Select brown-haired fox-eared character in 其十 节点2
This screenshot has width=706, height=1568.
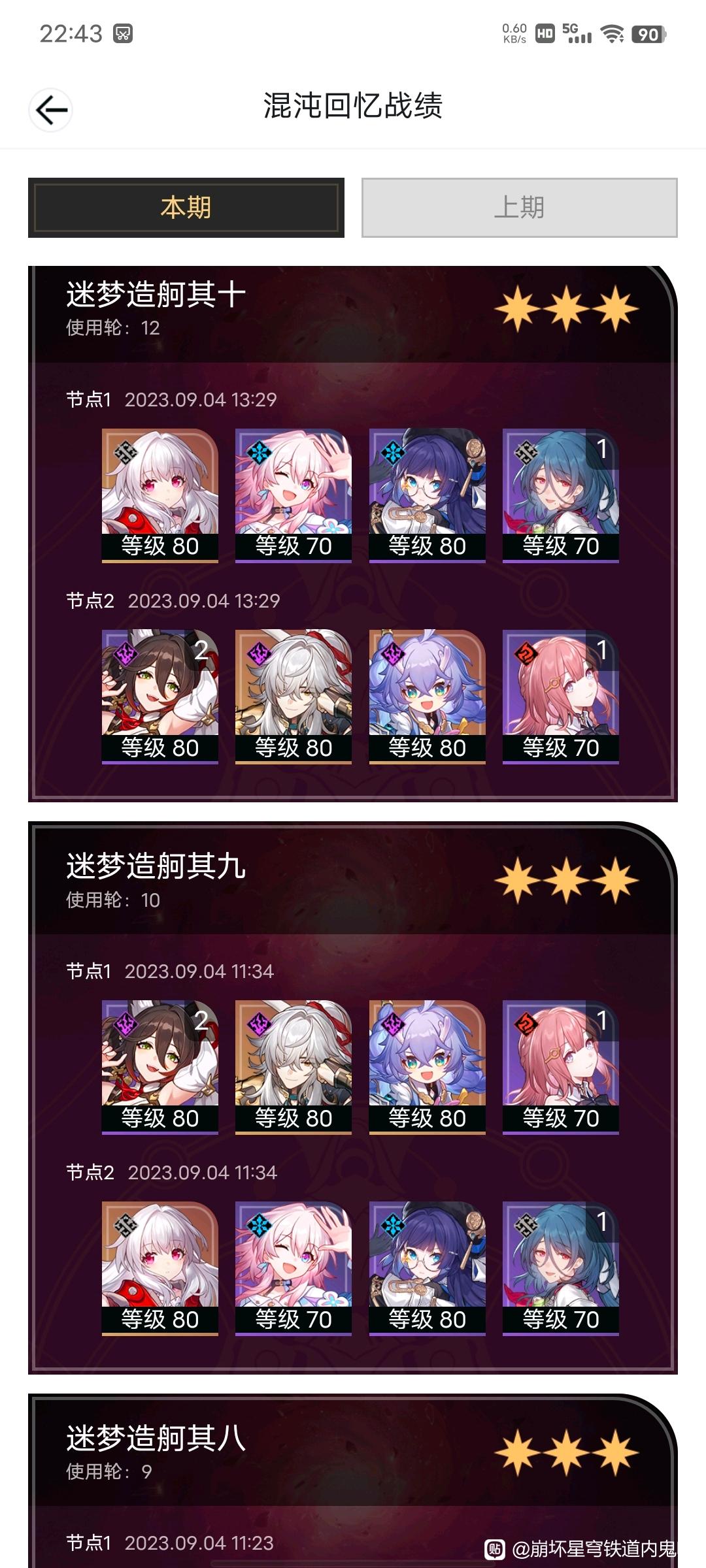coord(160,696)
